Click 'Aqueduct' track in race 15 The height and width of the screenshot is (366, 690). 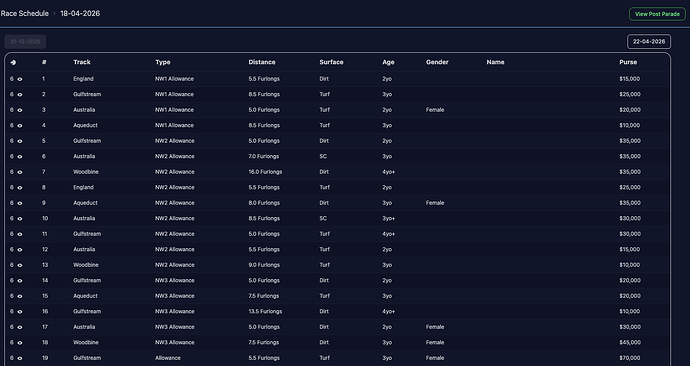coord(85,296)
